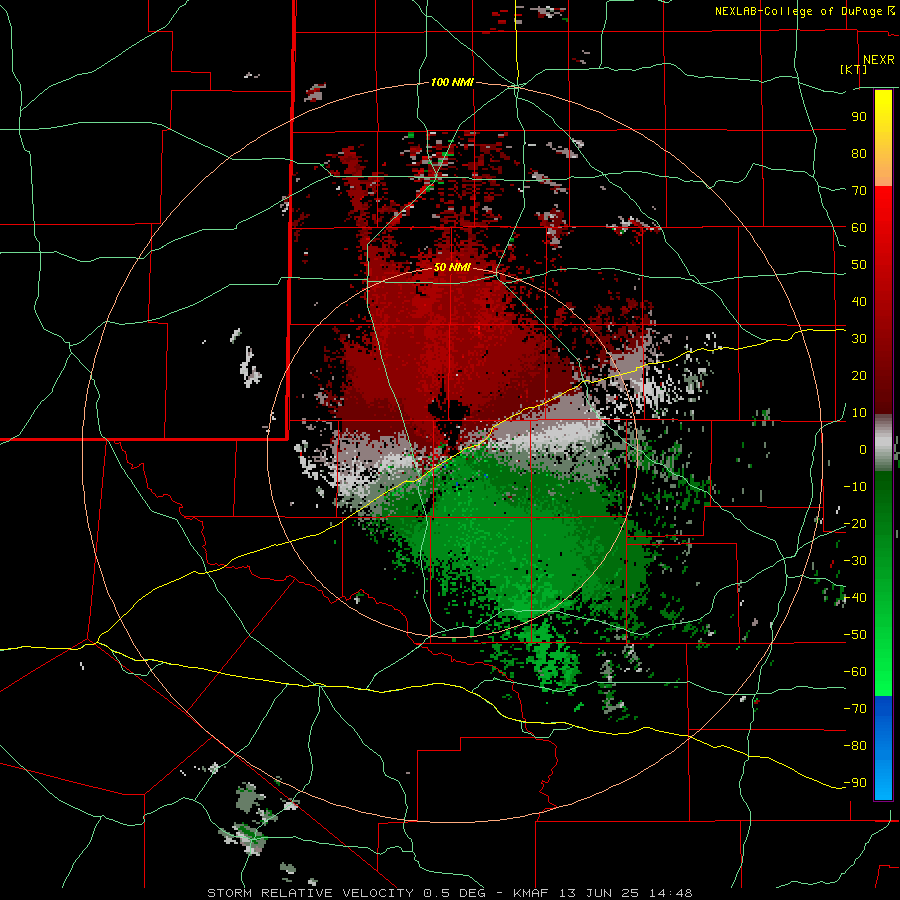
Task: Click the "50 NMI" range ring label
Action: 452,267
